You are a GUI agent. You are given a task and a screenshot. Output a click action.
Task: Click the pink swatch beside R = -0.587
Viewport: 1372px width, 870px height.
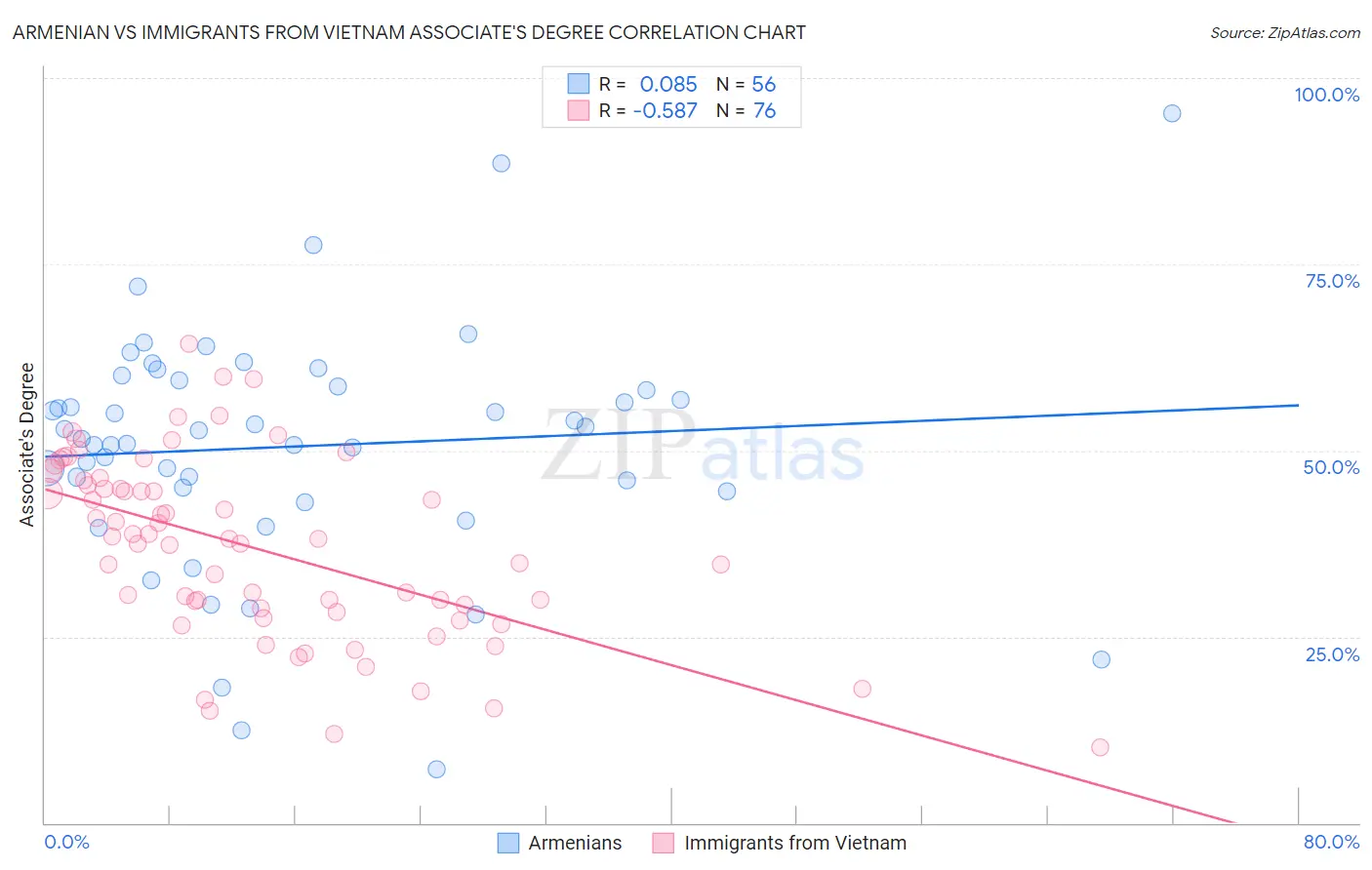coord(579,110)
